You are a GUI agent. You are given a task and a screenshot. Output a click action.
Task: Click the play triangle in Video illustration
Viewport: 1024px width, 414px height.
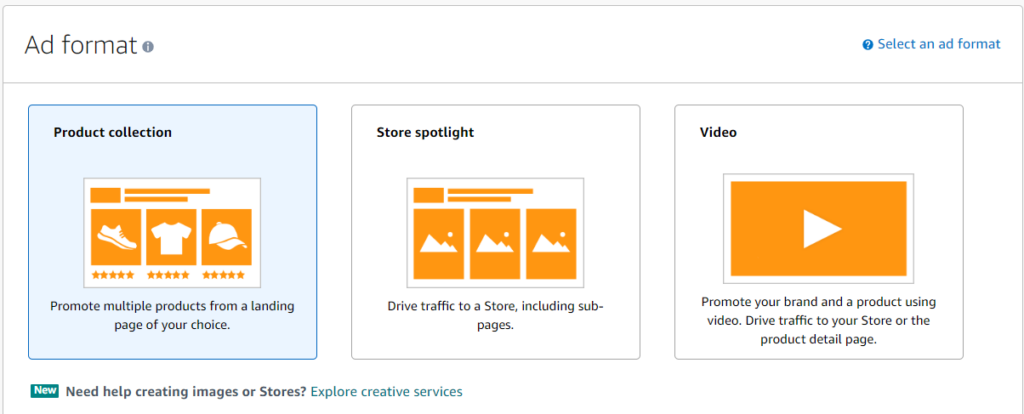pyautogui.click(x=822, y=229)
